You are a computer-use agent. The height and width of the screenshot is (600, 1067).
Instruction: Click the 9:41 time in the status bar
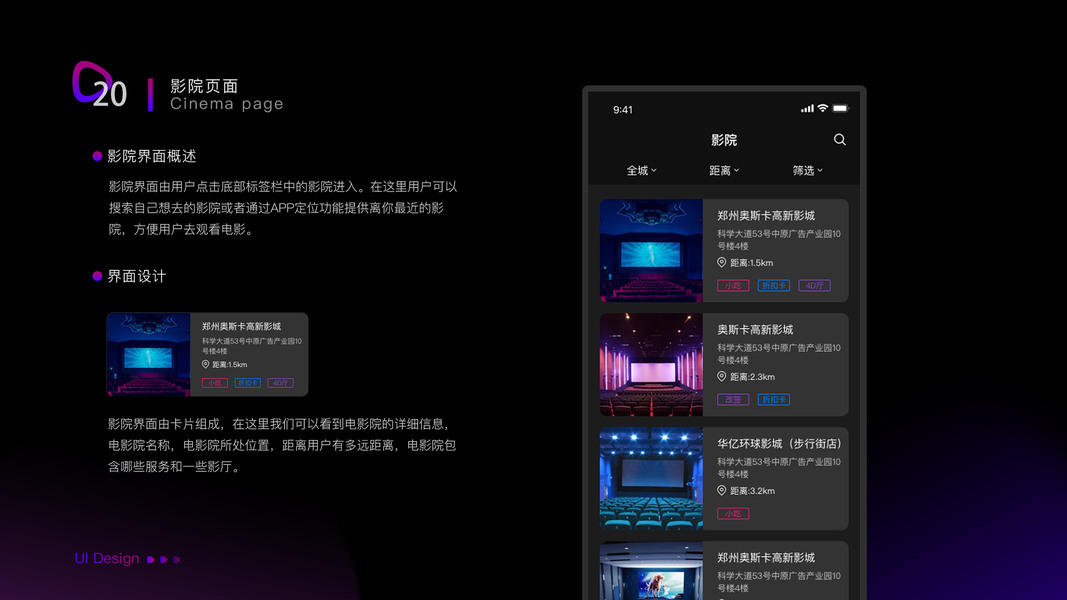tap(623, 110)
